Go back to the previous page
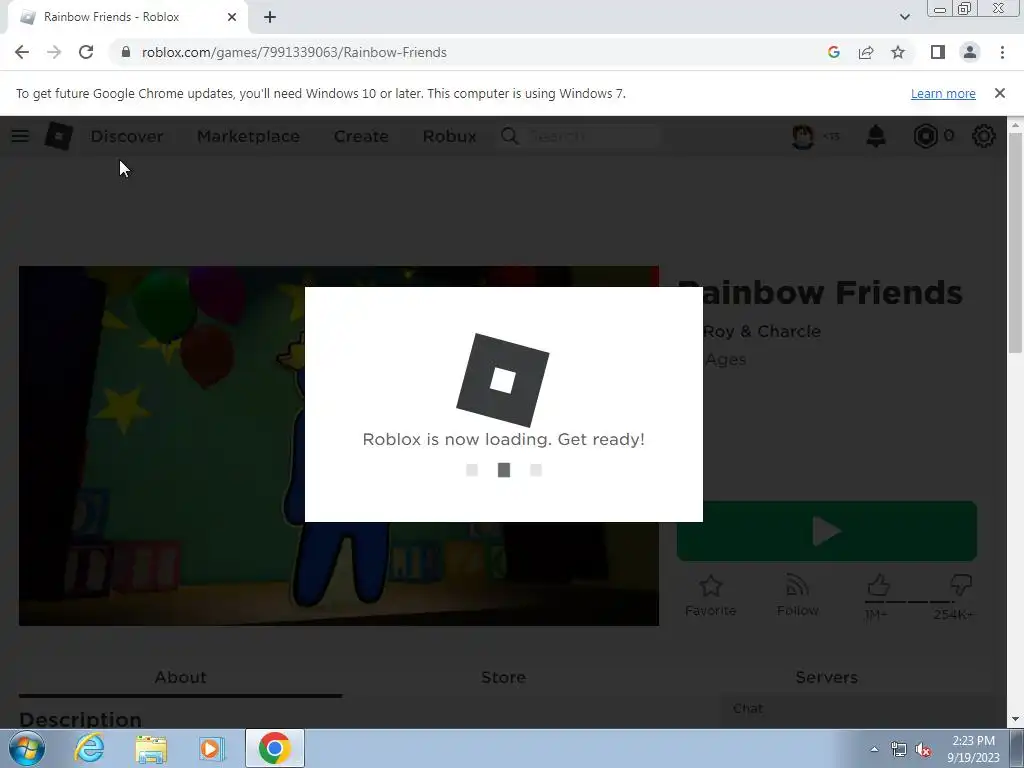This screenshot has height=768, width=1024. pyautogui.click(x=22, y=52)
